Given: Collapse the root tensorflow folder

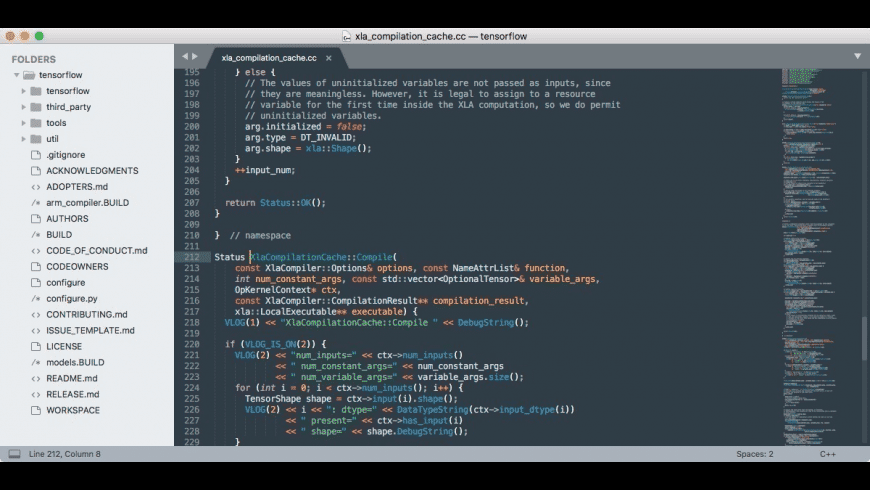Looking at the screenshot, I should (17, 75).
